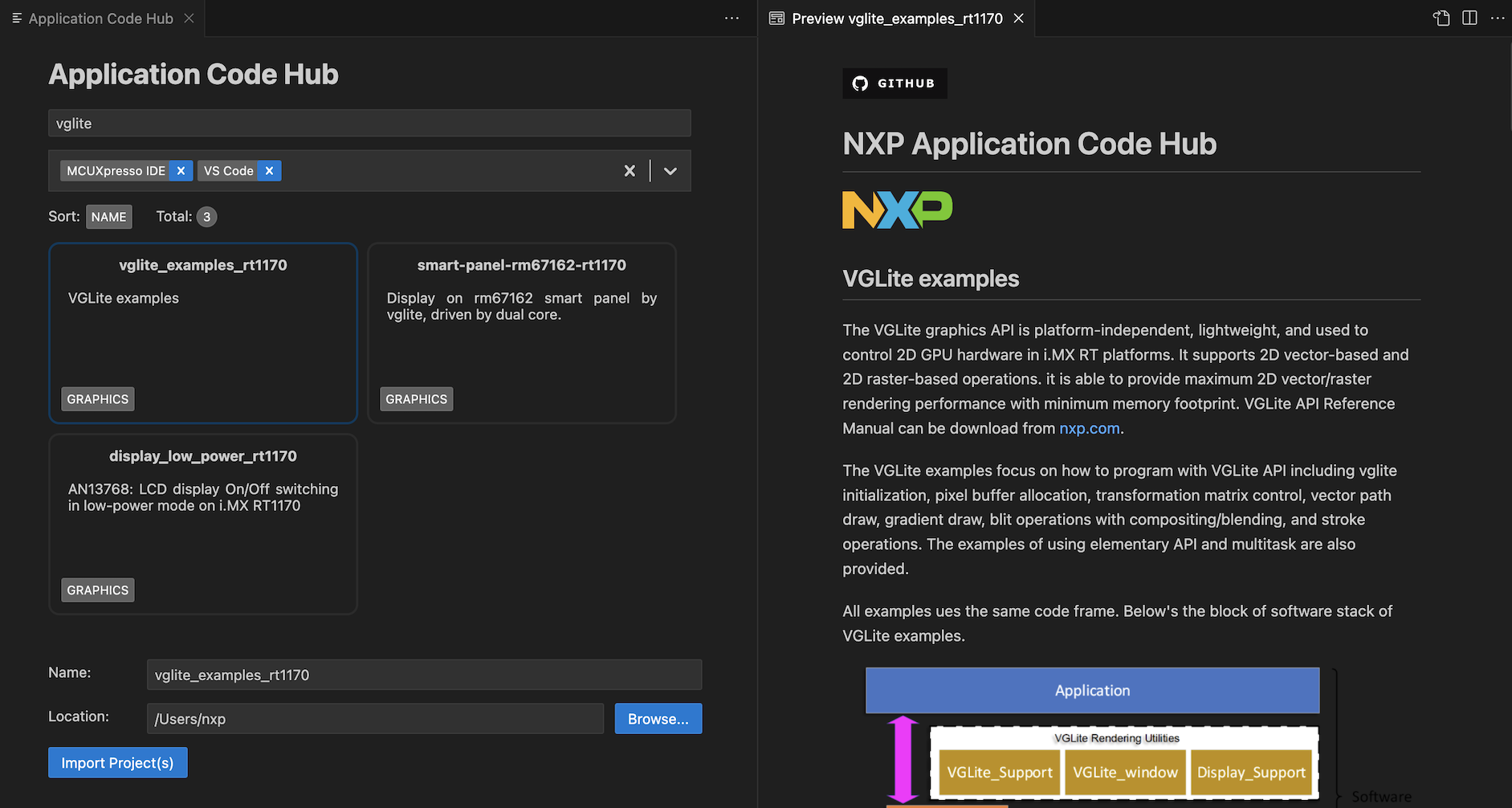Expand the filter options chevron dropdown
The height and width of the screenshot is (808, 1512).
click(x=670, y=170)
